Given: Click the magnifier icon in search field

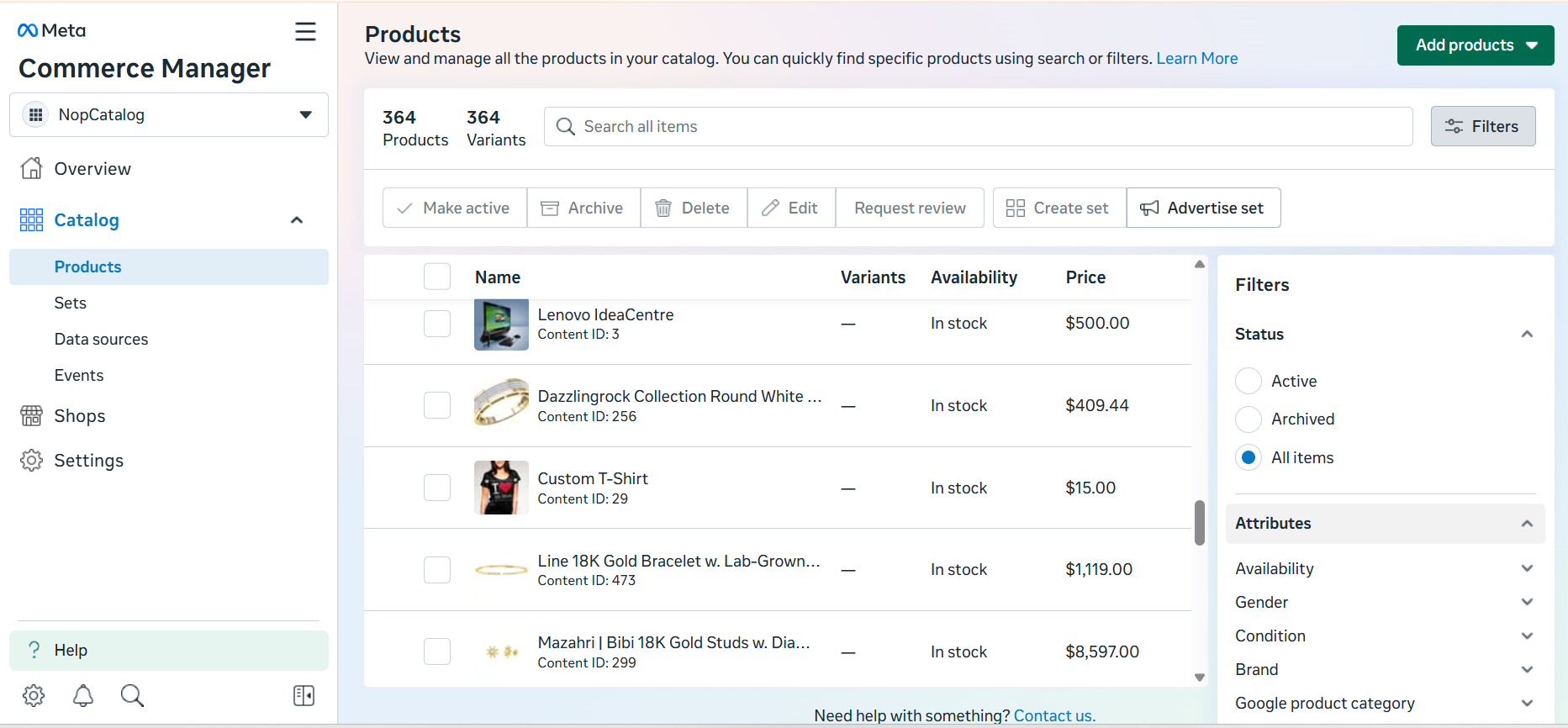Looking at the screenshot, I should 566,126.
